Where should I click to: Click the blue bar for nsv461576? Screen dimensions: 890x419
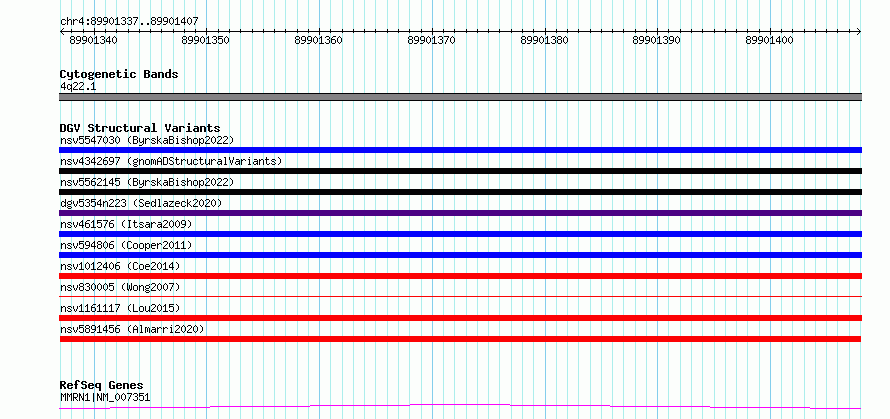460,234
